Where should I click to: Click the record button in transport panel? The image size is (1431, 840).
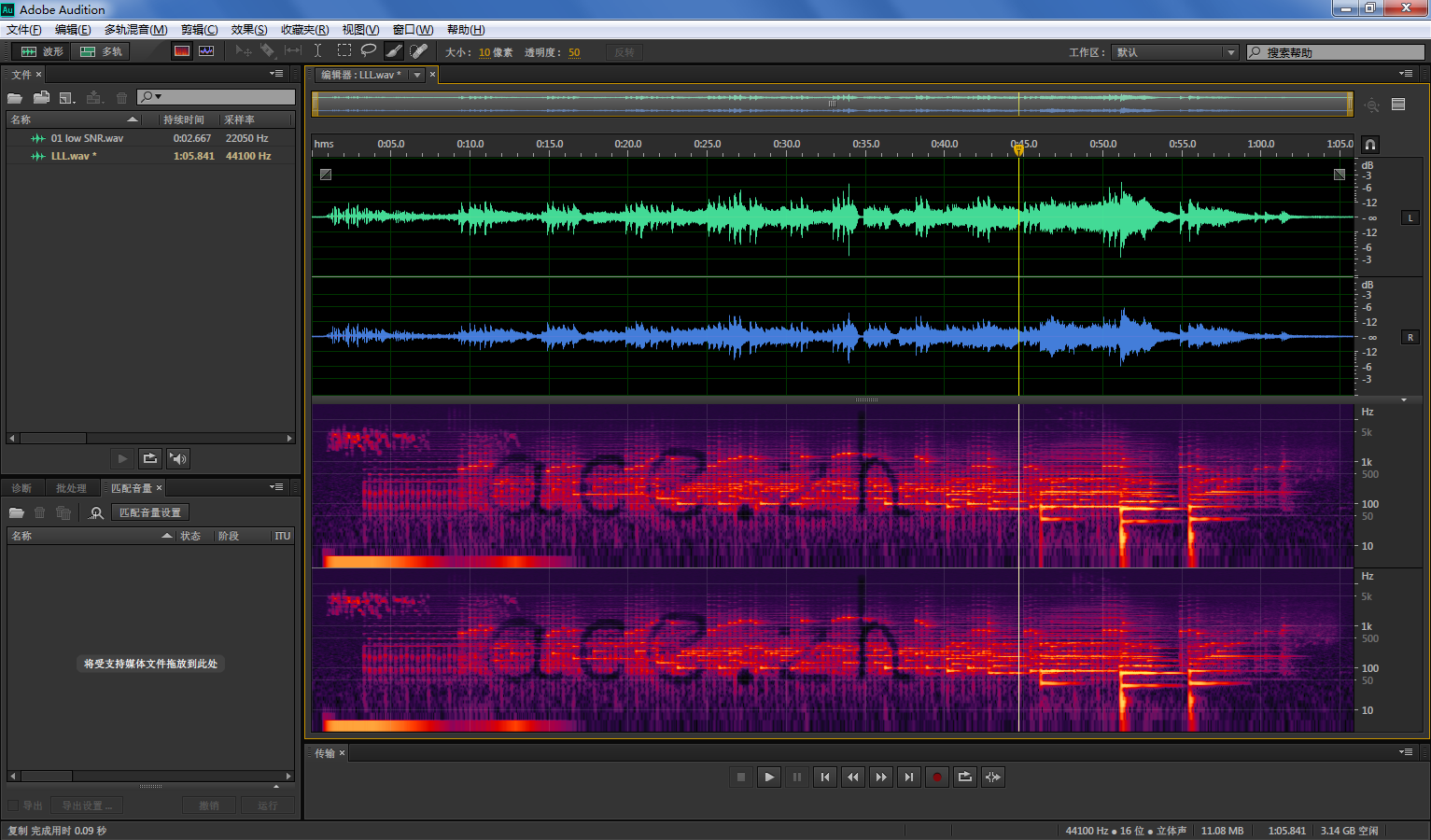tap(937, 777)
